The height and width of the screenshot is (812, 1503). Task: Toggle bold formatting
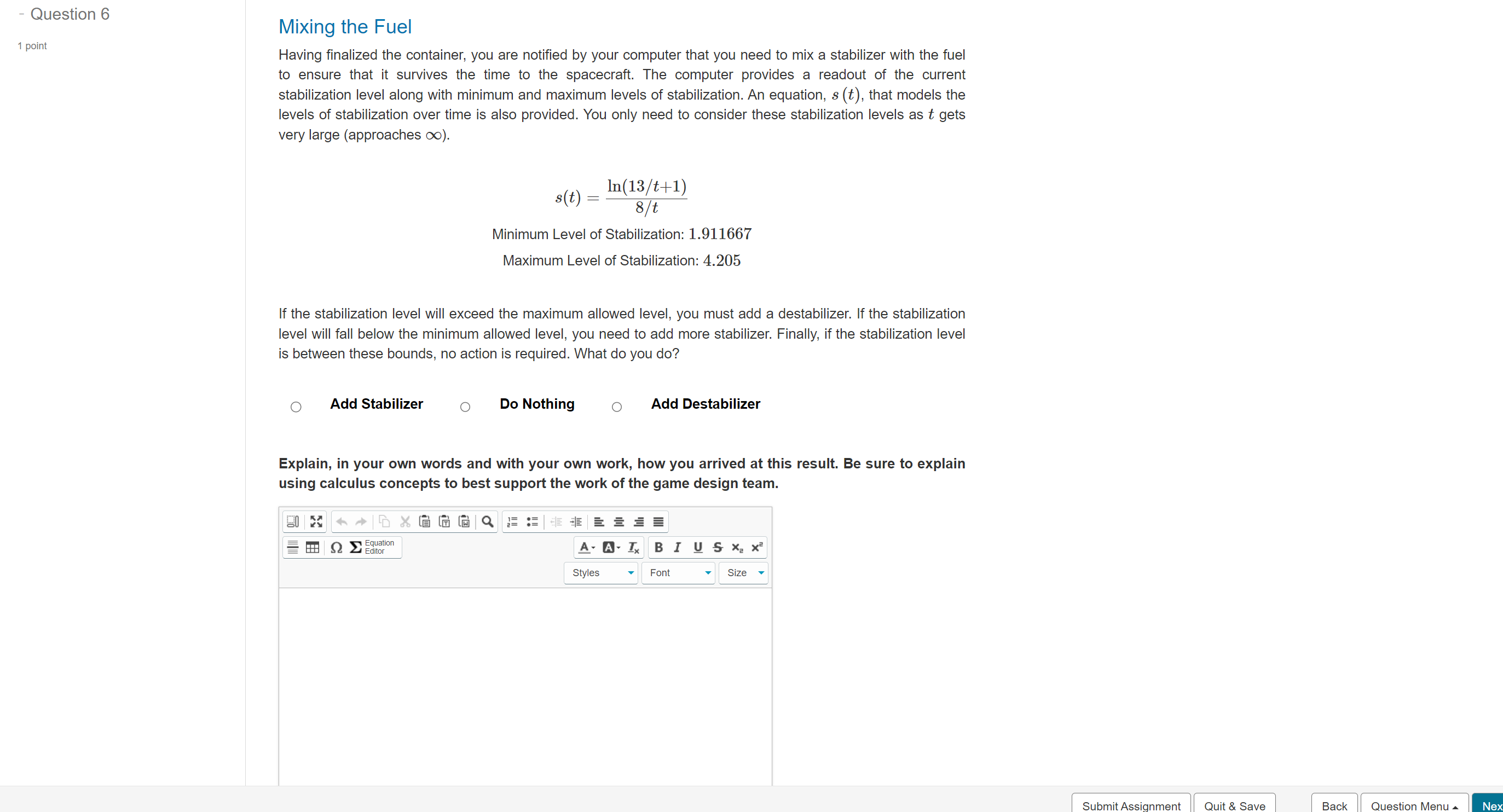pos(658,547)
